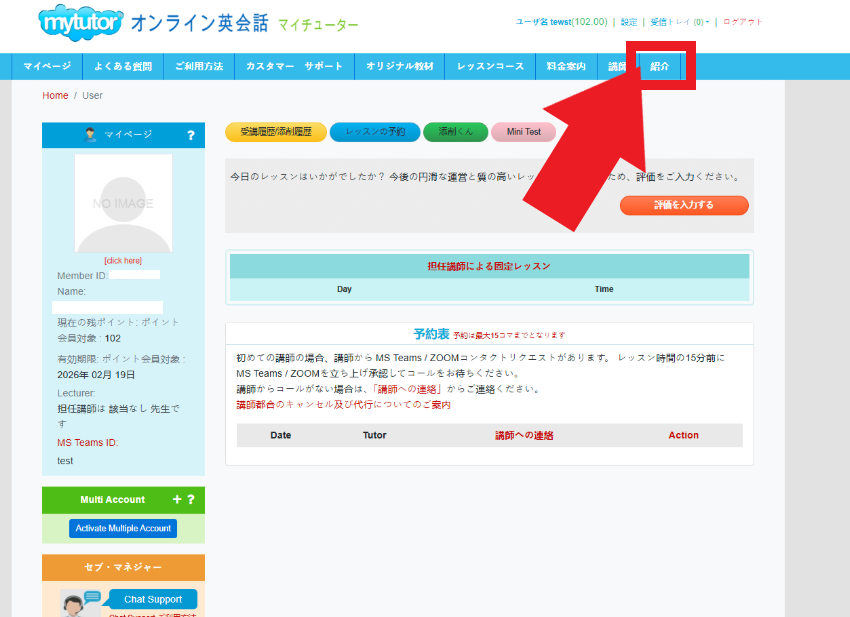This screenshot has width=850, height=617.
Task: Click the Action column header
Action: 684,435
